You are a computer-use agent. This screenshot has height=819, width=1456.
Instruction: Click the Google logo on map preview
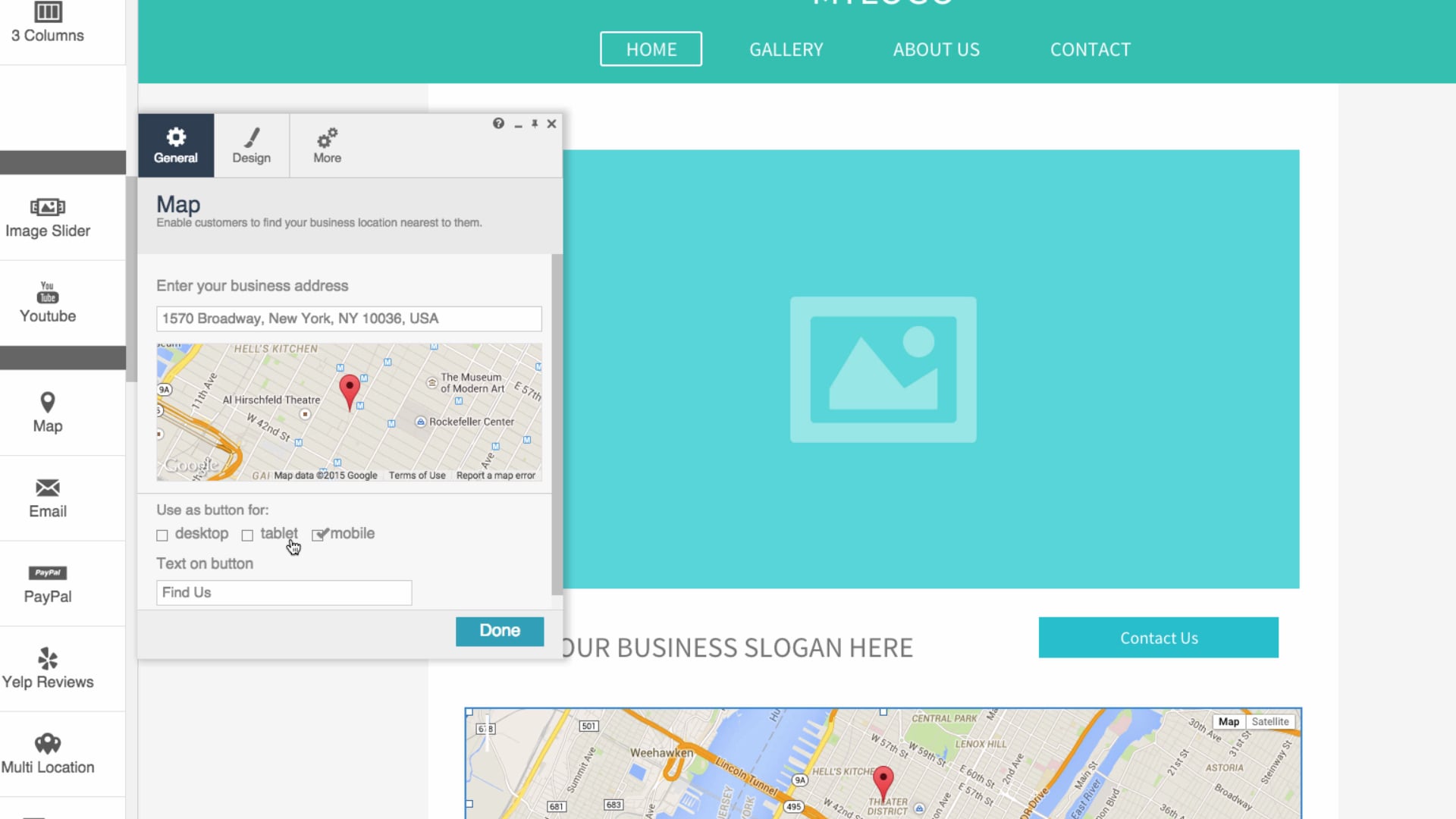[191, 466]
